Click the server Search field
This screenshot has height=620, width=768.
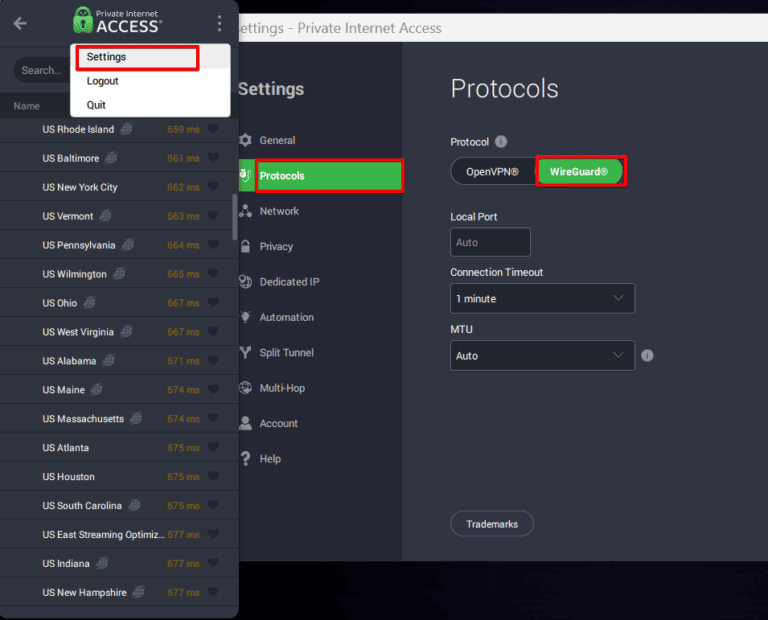coord(43,70)
